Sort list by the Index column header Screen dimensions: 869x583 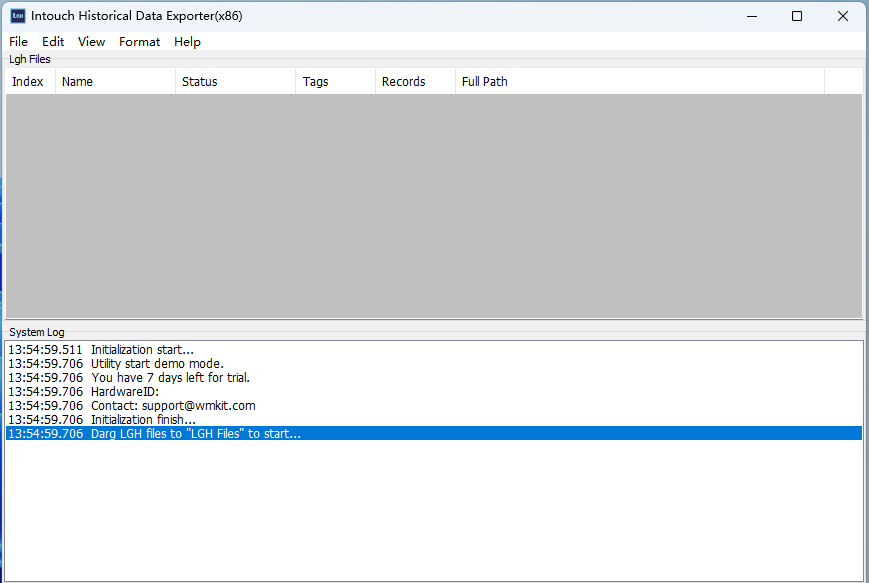tap(30, 81)
